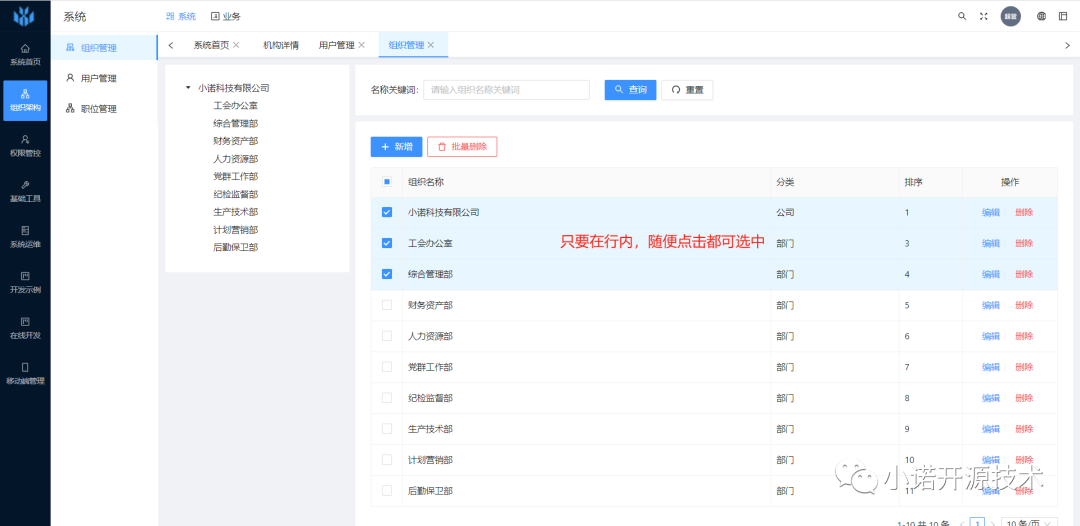Image resolution: width=1080 pixels, height=526 pixels.
Task: Select 用户管理 in the submenu
Action: pyautogui.click(x=104, y=78)
